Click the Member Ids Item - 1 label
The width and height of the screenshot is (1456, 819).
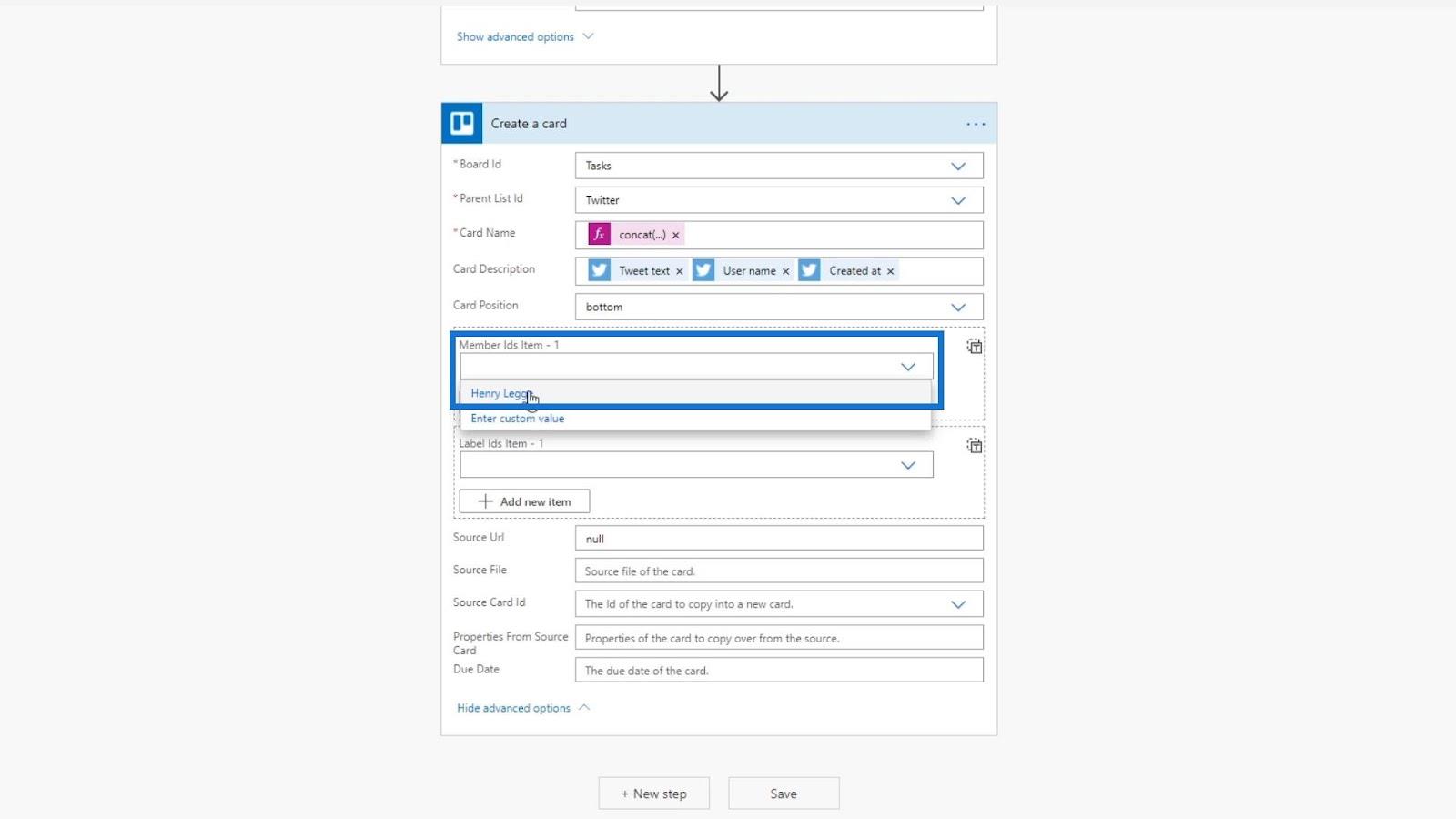pyautogui.click(x=509, y=345)
